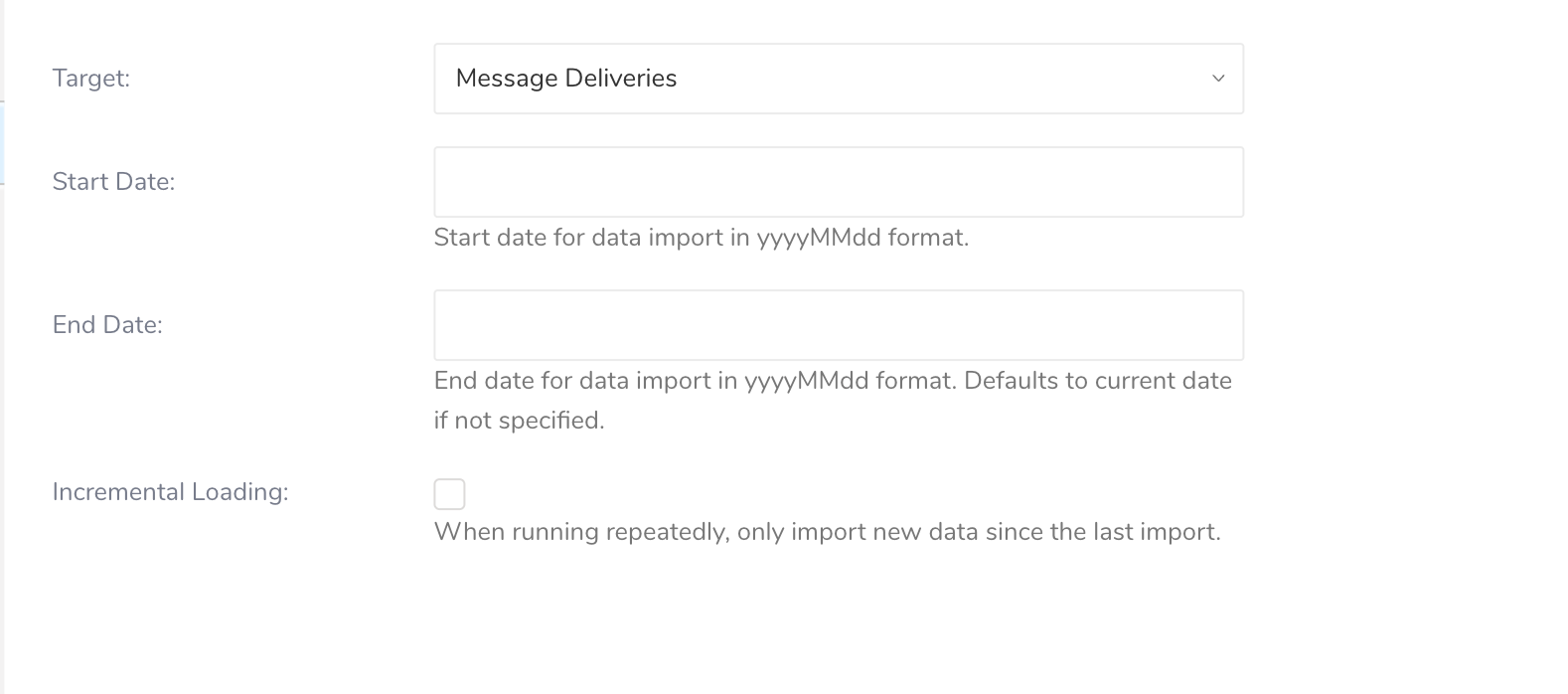Click the End date 'Defaults to current date' hint
Screen dimensions: 1568x694
tap(1098, 381)
